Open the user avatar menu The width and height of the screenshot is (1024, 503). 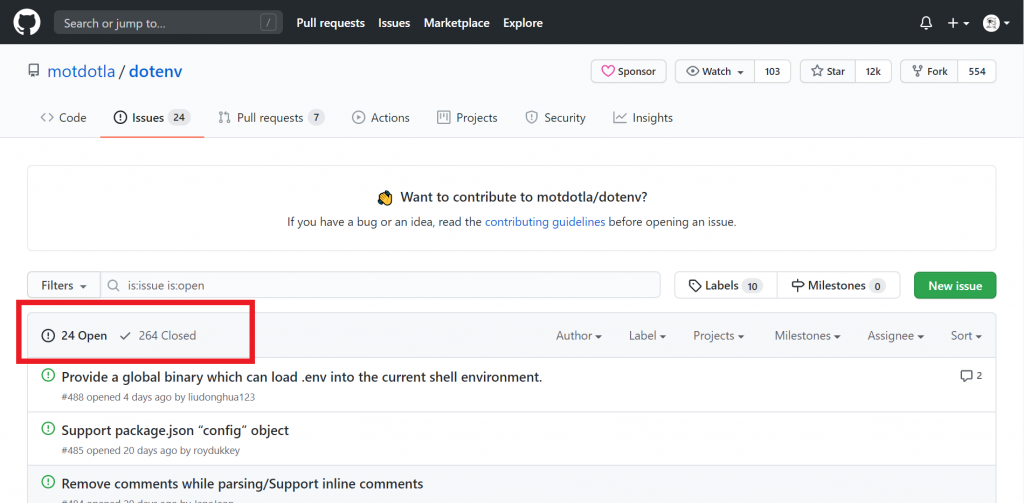[x=993, y=23]
